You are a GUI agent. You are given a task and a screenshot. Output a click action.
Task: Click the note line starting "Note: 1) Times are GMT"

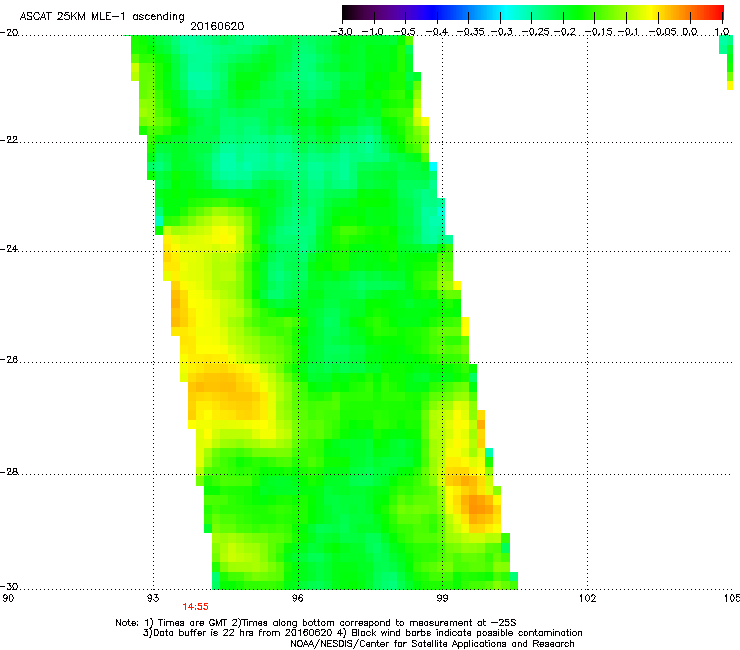pyautogui.click(x=316, y=623)
